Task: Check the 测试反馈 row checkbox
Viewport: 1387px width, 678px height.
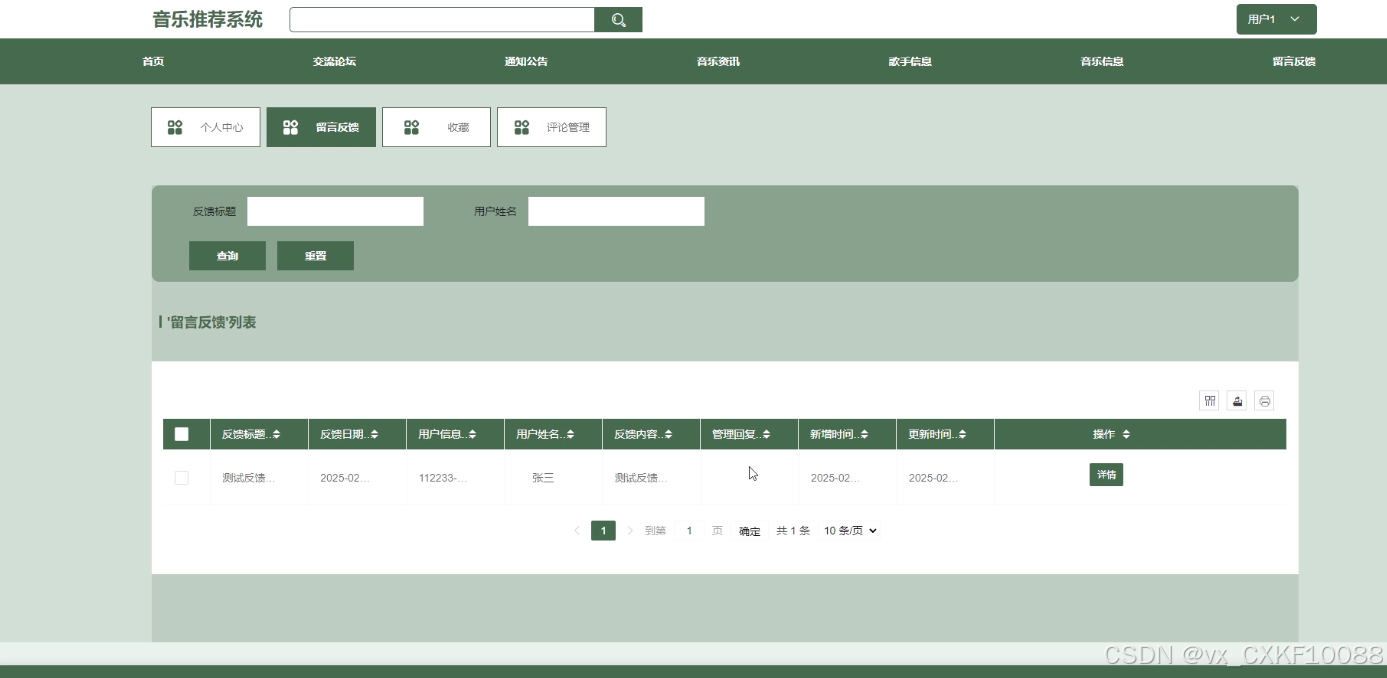Action: [181, 478]
